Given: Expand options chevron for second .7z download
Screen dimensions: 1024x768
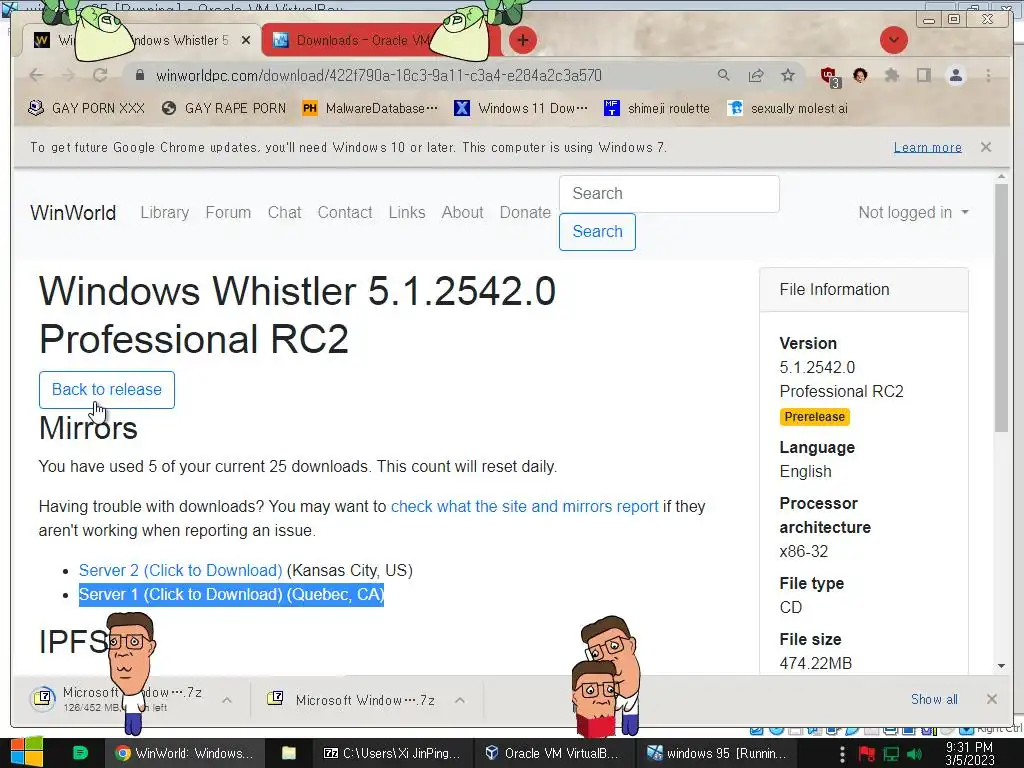Looking at the screenshot, I should point(460,700).
